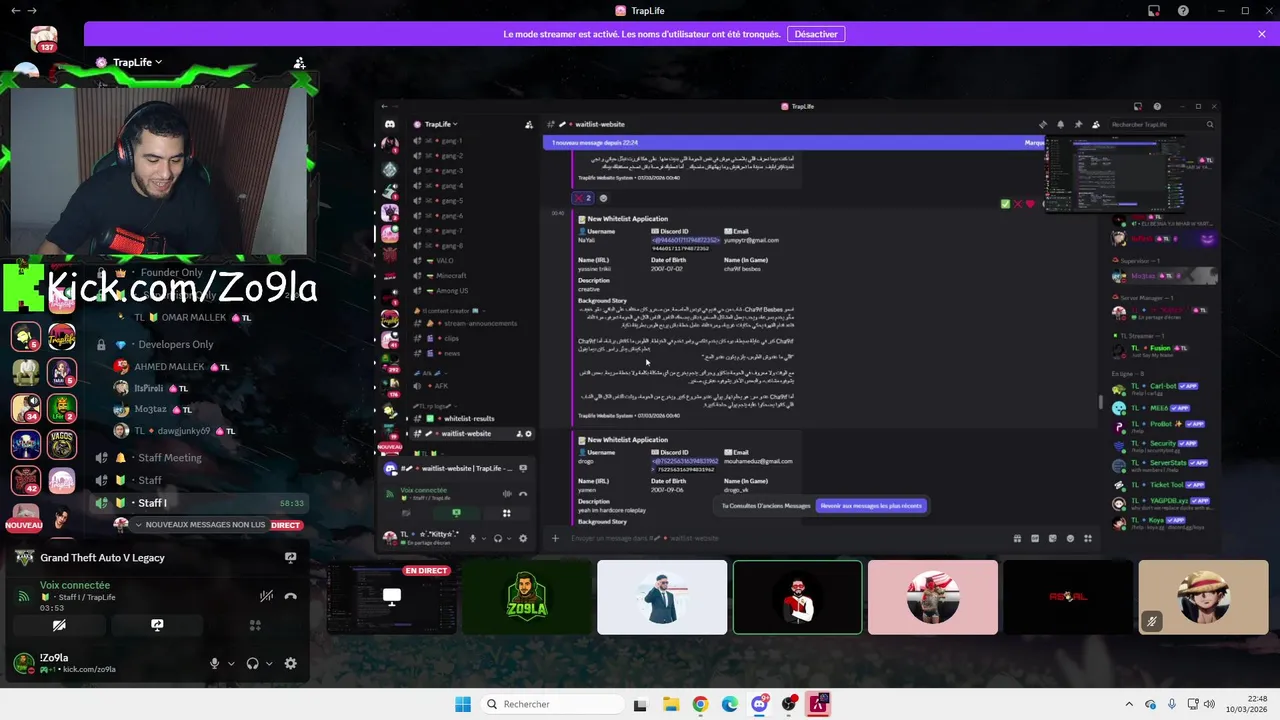Open headphone output options chevron
The width and height of the screenshot is (1280, 720).
pyautogui.click(x=269, y=663)
